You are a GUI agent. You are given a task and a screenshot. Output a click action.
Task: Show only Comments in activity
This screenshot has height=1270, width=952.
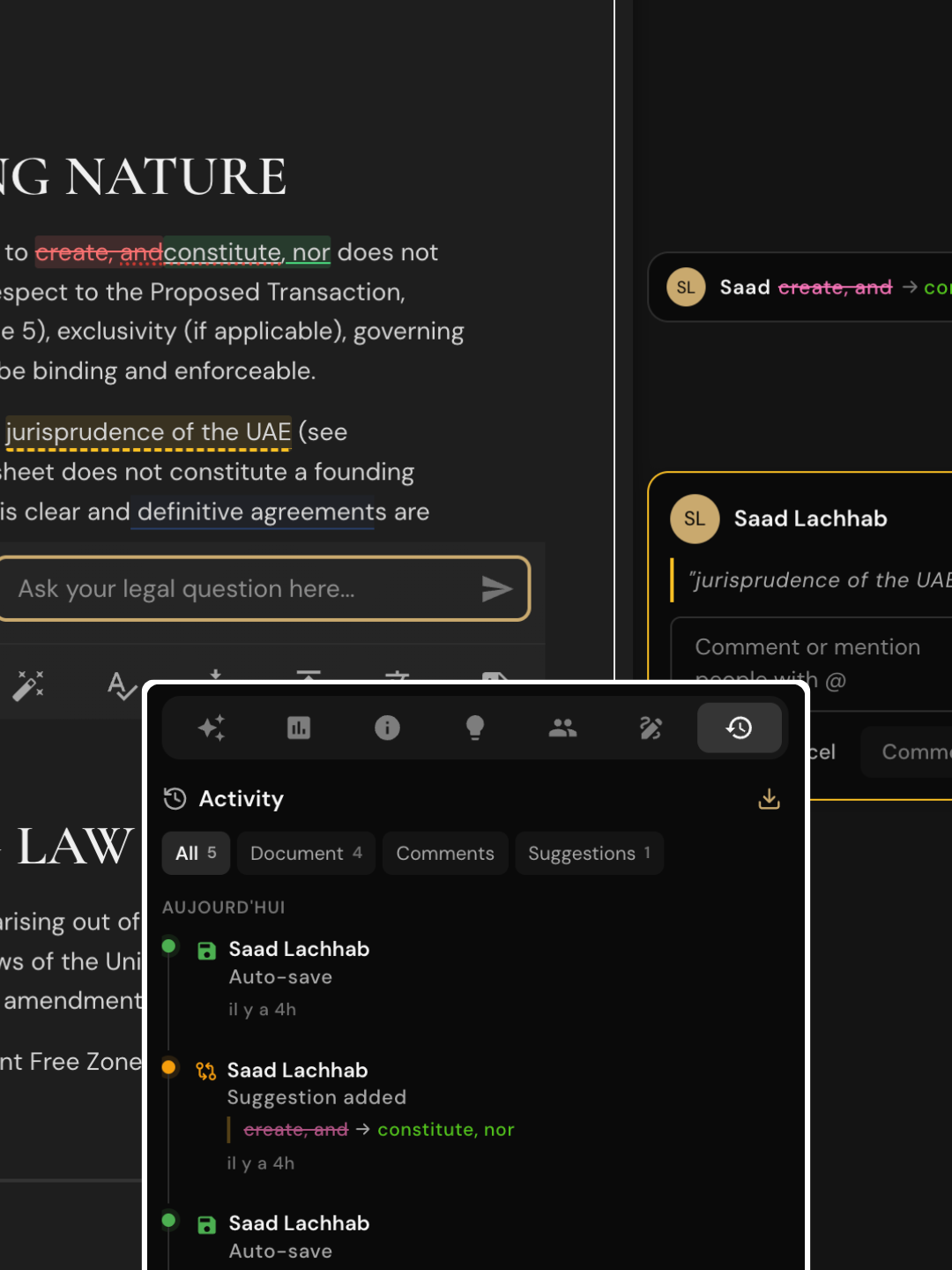(445, 853)
